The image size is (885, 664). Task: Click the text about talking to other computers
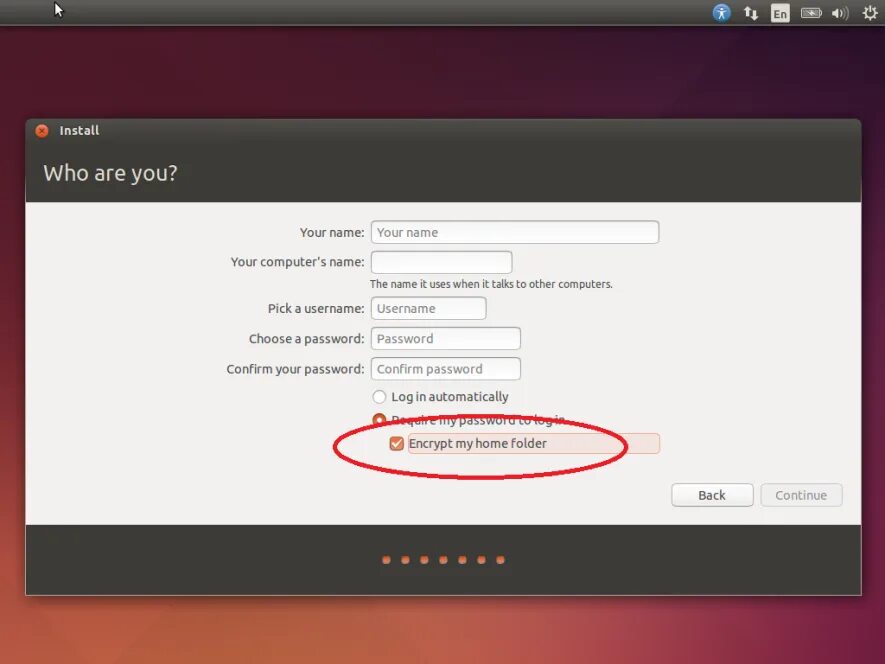click(491, 284)
